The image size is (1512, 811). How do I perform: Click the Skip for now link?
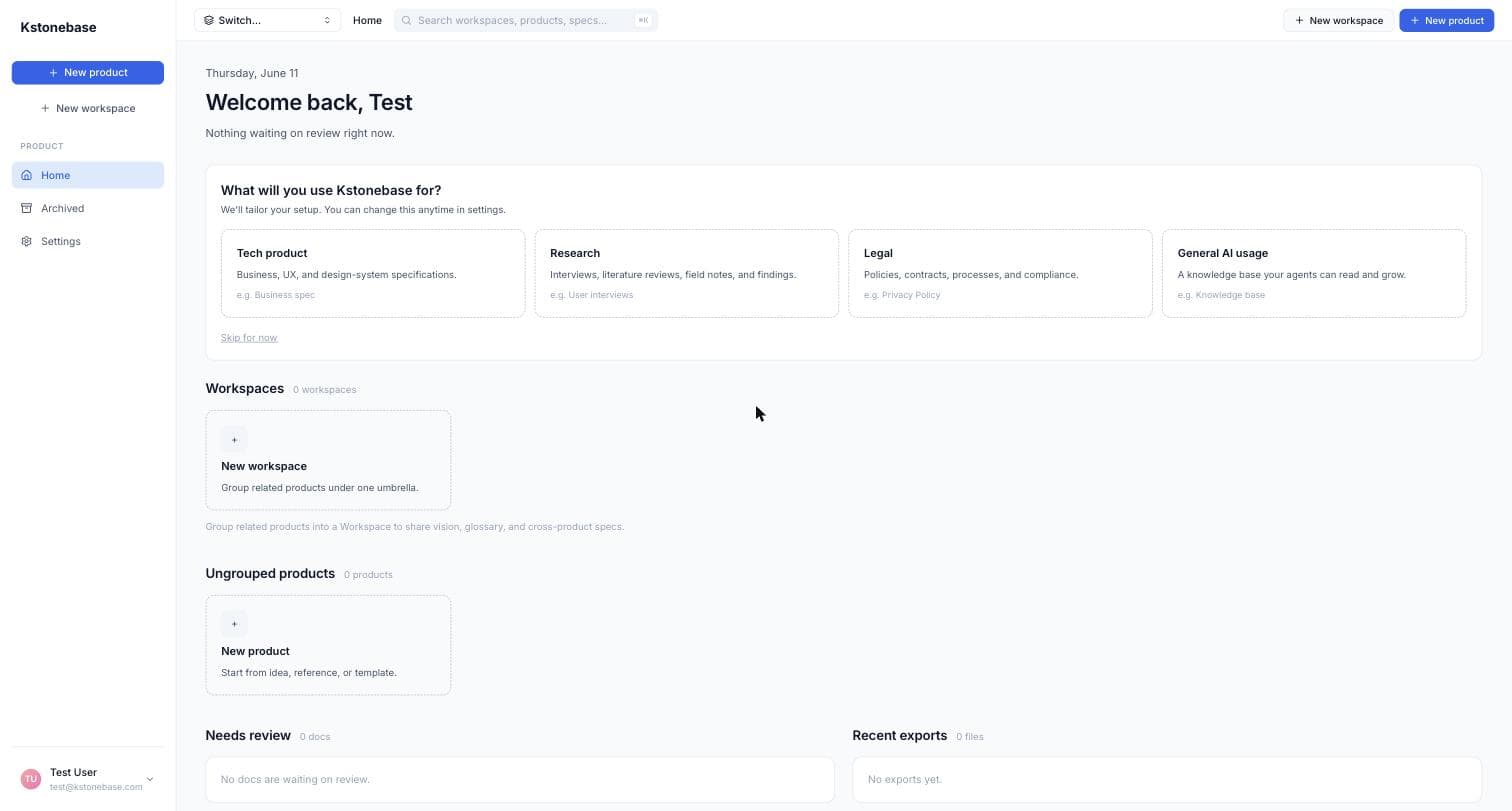249,338
